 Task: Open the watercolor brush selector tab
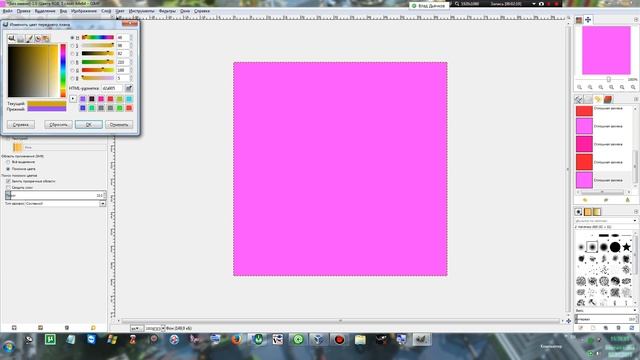coord(29,38)
